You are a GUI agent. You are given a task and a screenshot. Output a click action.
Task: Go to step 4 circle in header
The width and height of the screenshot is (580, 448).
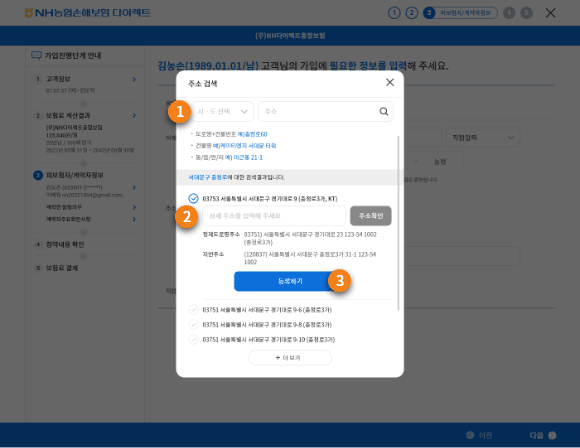click(x=509, y=13)
